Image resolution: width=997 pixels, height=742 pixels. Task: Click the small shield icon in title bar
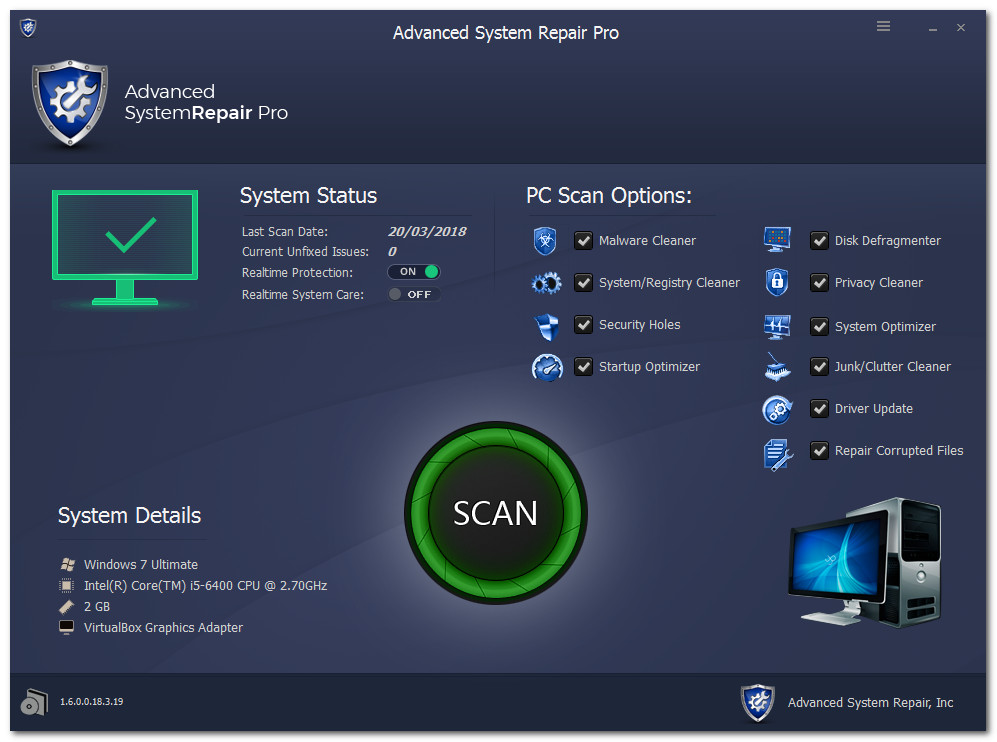28,27
